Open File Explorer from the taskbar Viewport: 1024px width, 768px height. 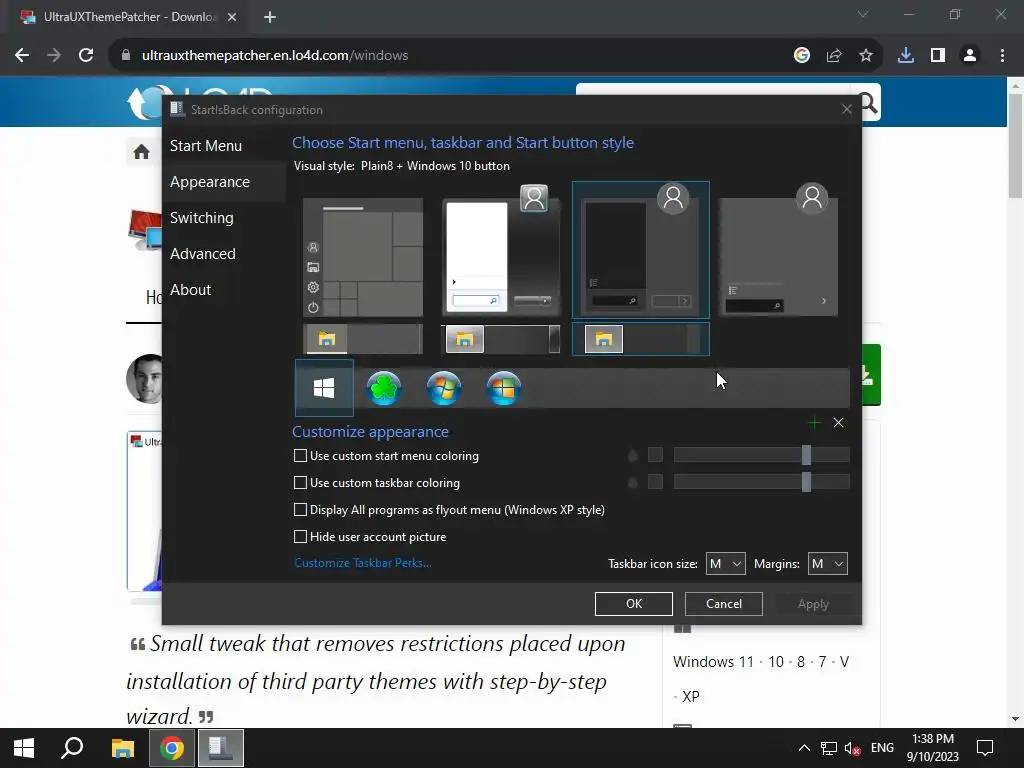[x=122, y=748]
